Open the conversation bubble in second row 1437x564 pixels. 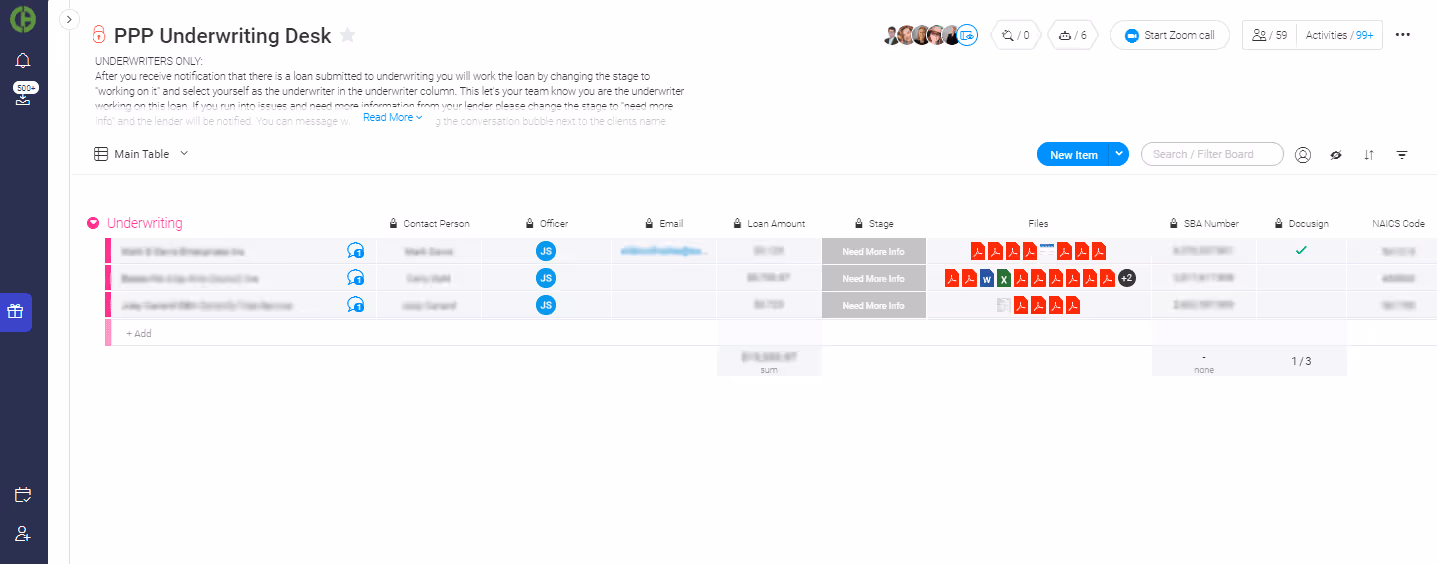click(355, 278)
